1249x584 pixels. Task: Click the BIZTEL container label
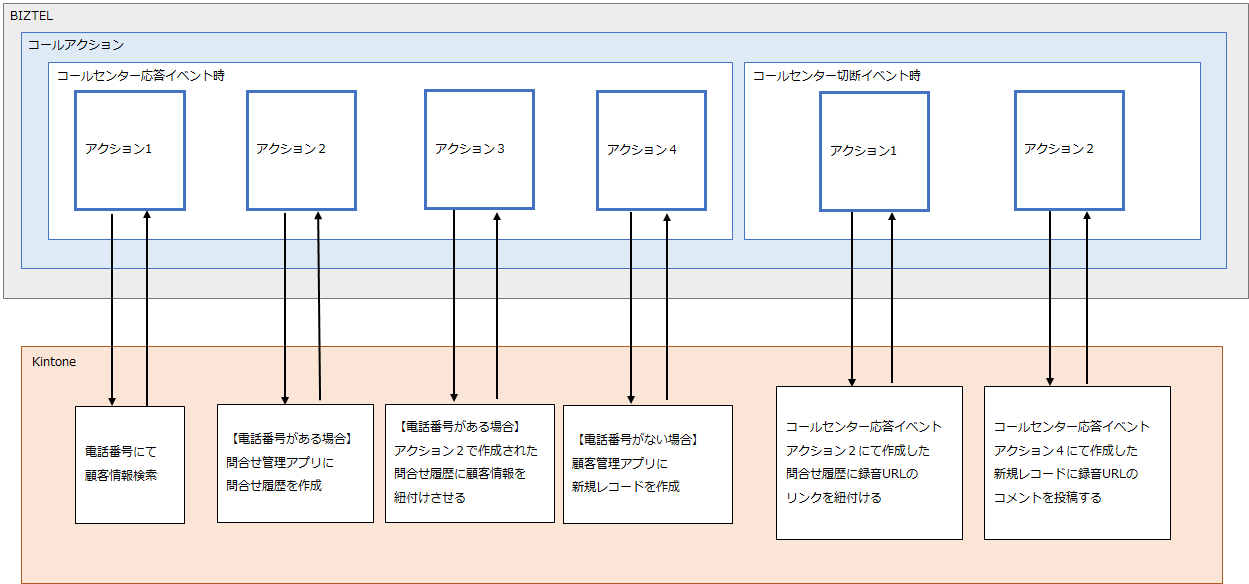[29, 14]
